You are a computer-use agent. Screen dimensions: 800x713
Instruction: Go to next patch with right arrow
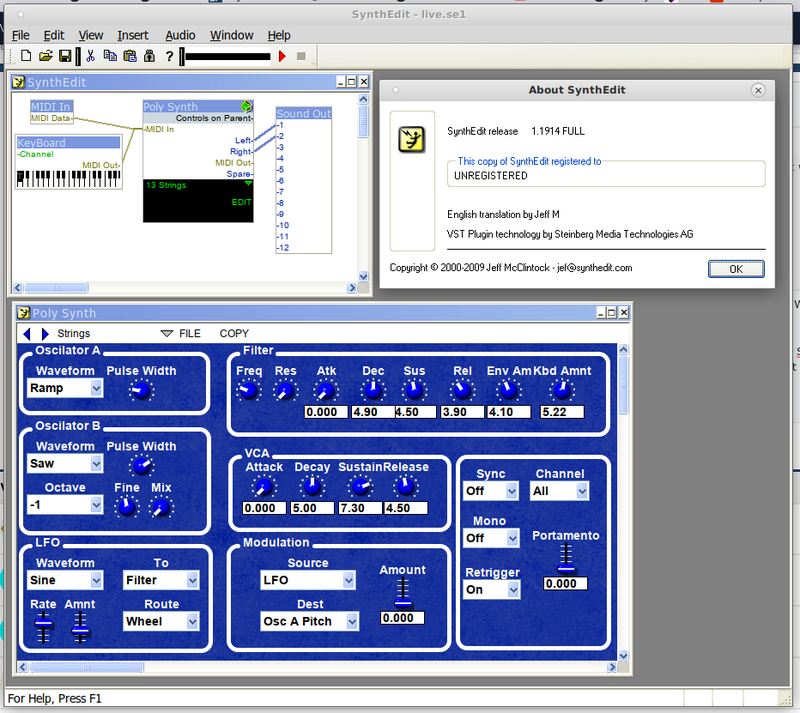click(45, 334)
